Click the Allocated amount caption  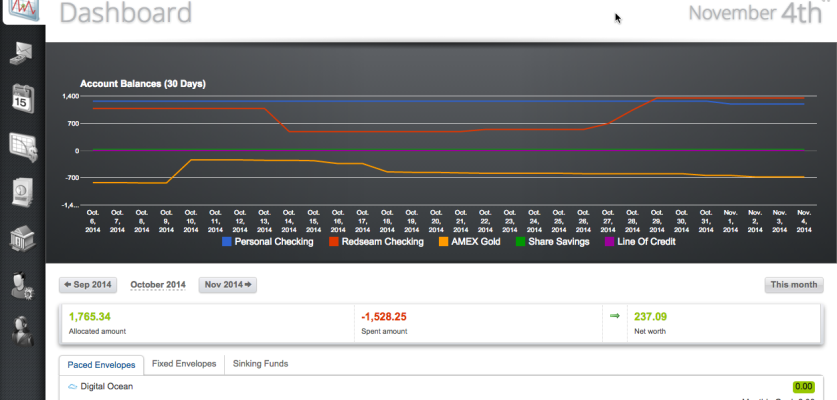coord(97,331)
